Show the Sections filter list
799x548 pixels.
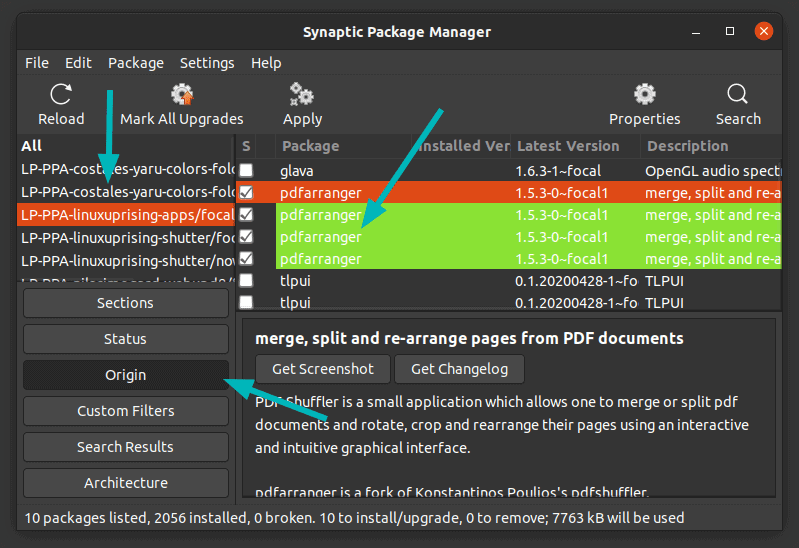(x=125, y=303)
